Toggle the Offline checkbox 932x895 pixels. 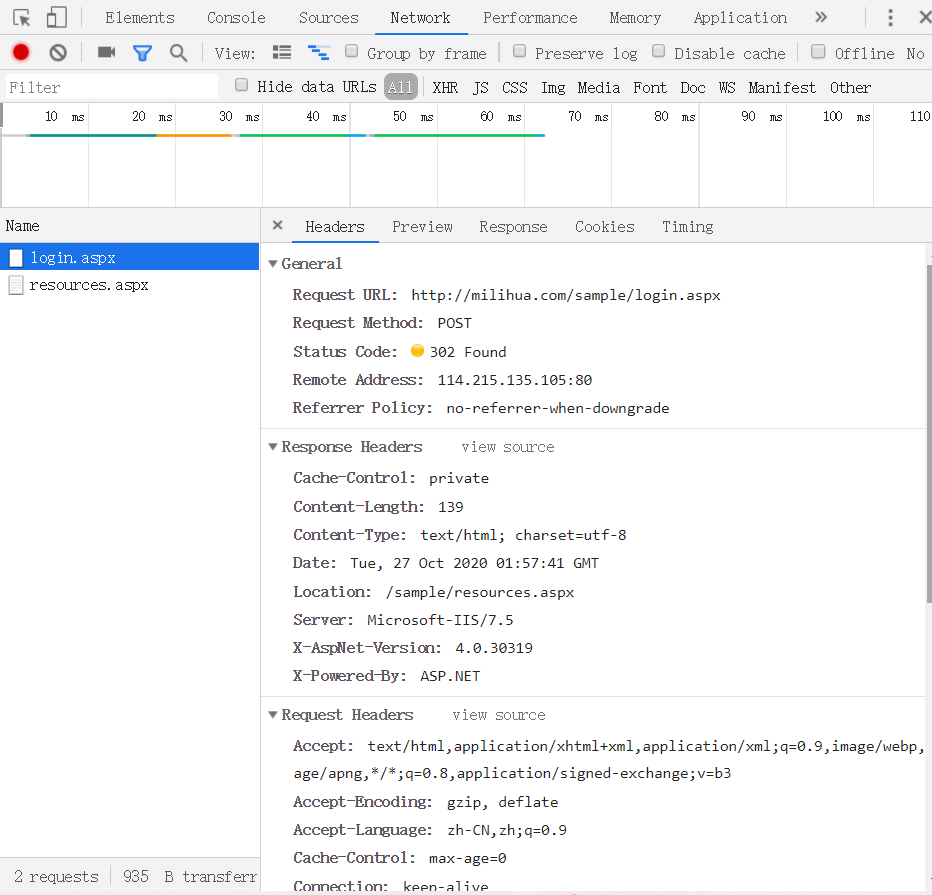tap(818, 52)
